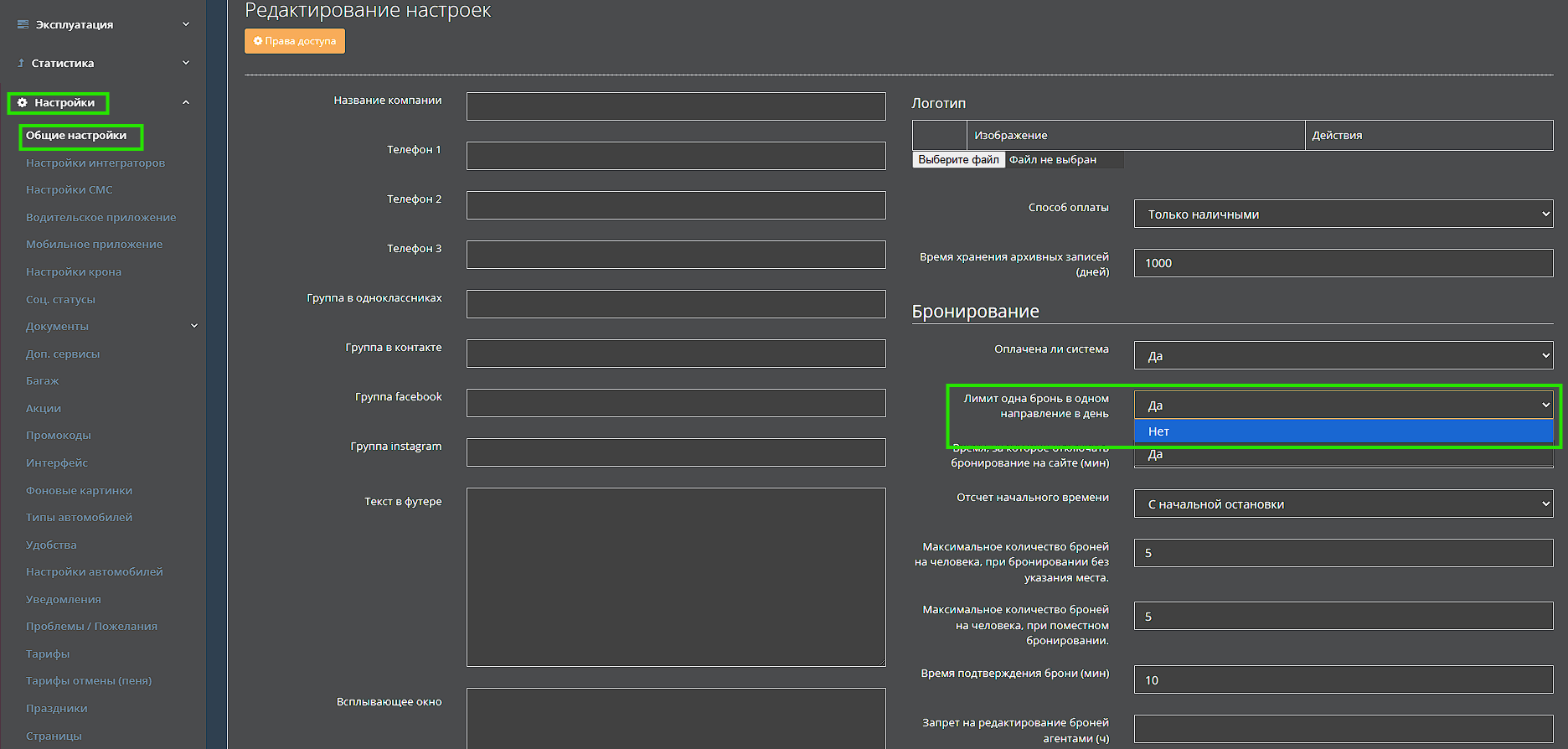Expand the Документы submenu arrow
This screenshot has width=1568, height=749.
(x=194, y=326)
